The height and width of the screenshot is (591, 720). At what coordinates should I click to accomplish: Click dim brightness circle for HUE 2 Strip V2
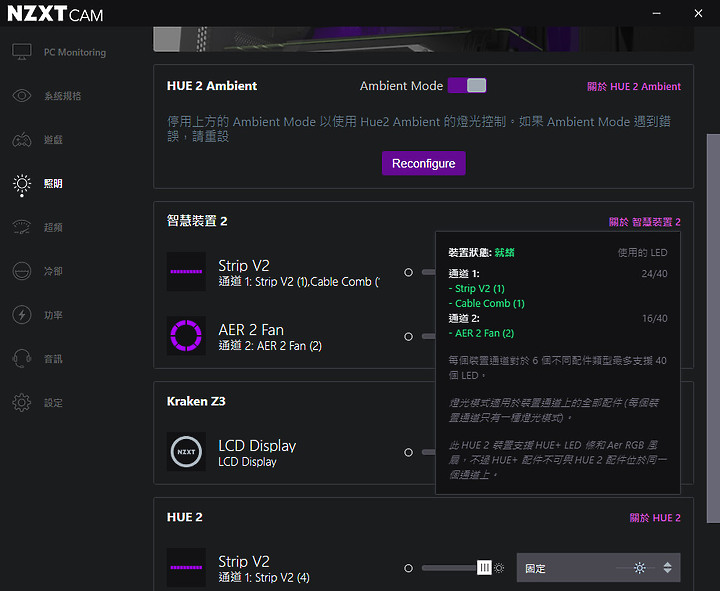point(408,568)
